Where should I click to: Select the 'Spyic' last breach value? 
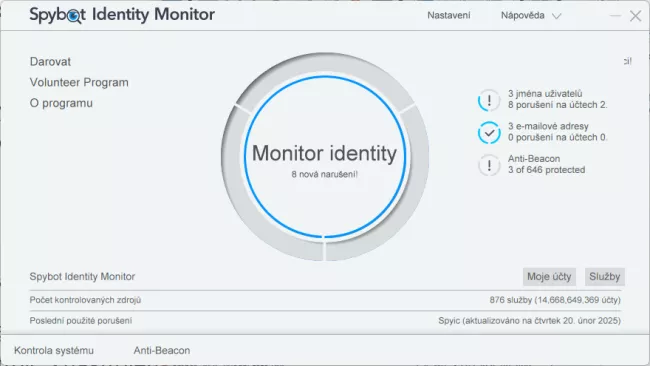[529, 320]
